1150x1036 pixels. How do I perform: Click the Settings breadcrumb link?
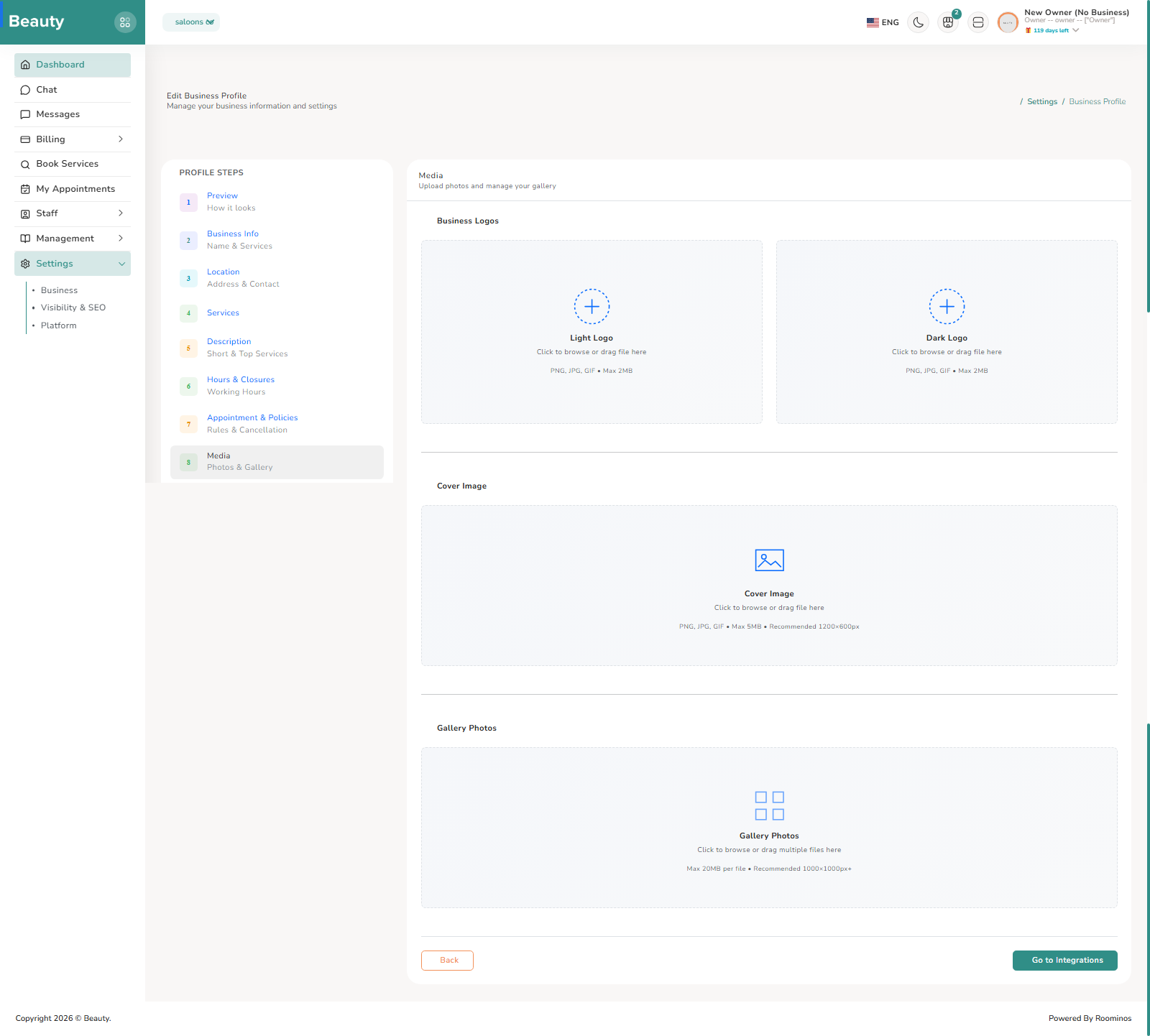[1041, 101]
